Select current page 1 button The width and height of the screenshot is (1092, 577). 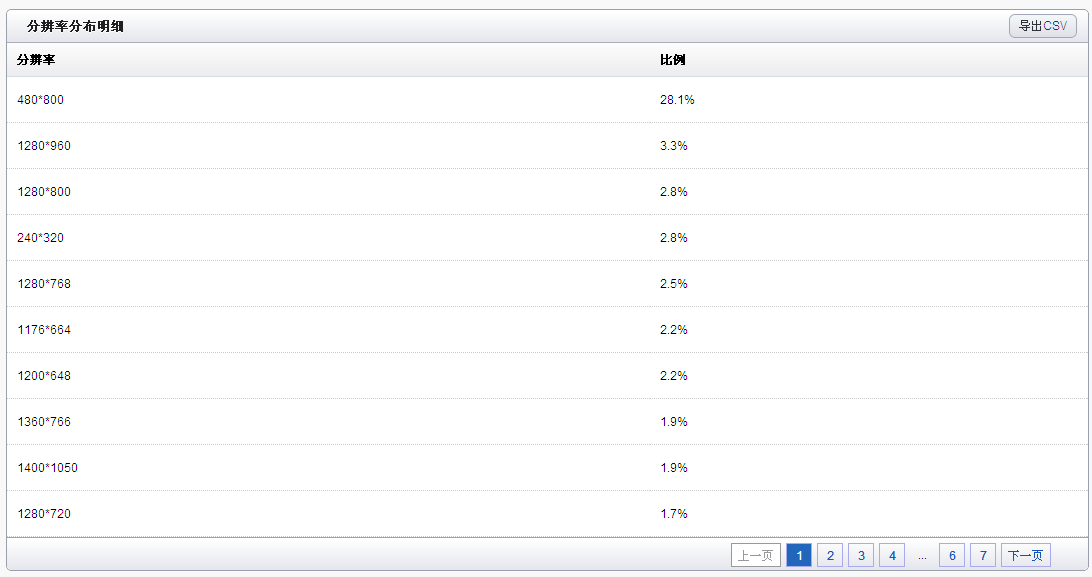pyautogui.click(x=799, y=555)
